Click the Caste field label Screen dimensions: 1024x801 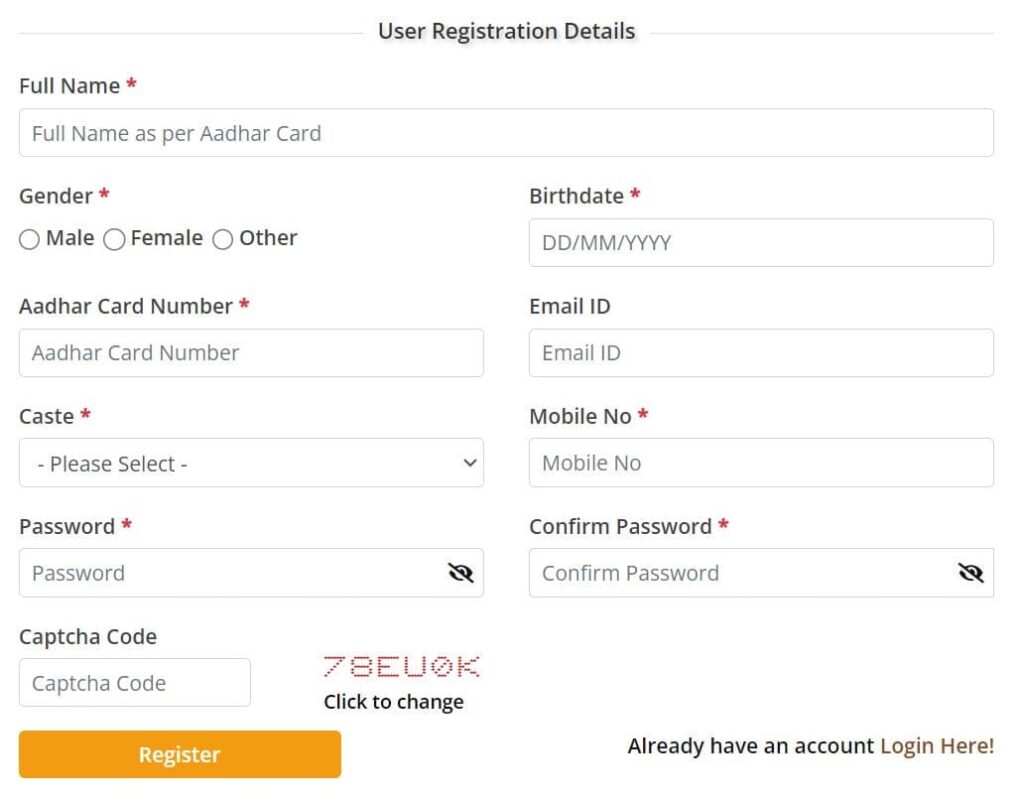(x=46, y=416)
